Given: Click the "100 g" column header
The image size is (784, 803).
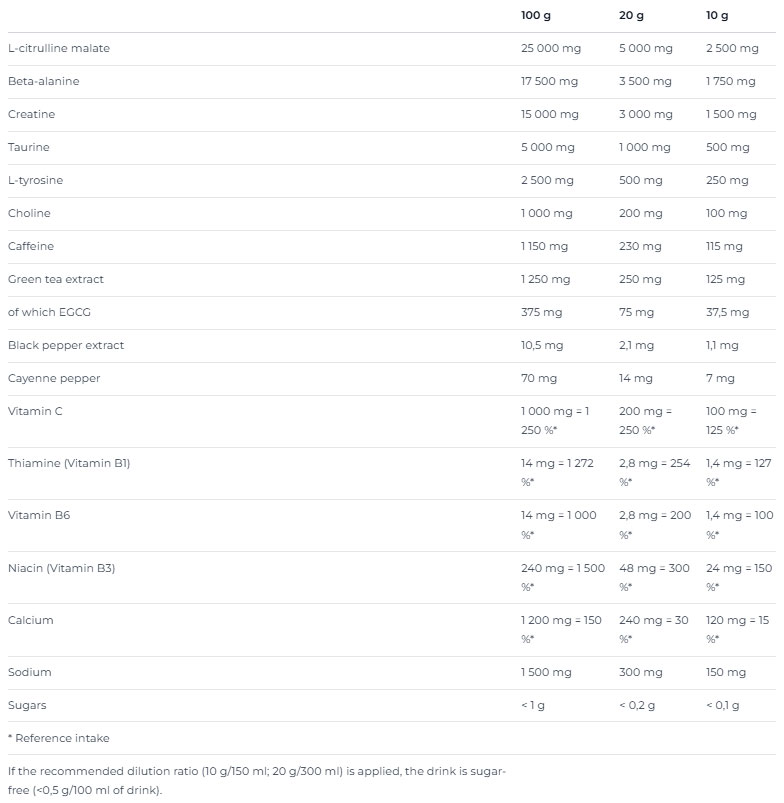Looking at the screenshot, I should (x=536, y=16).
